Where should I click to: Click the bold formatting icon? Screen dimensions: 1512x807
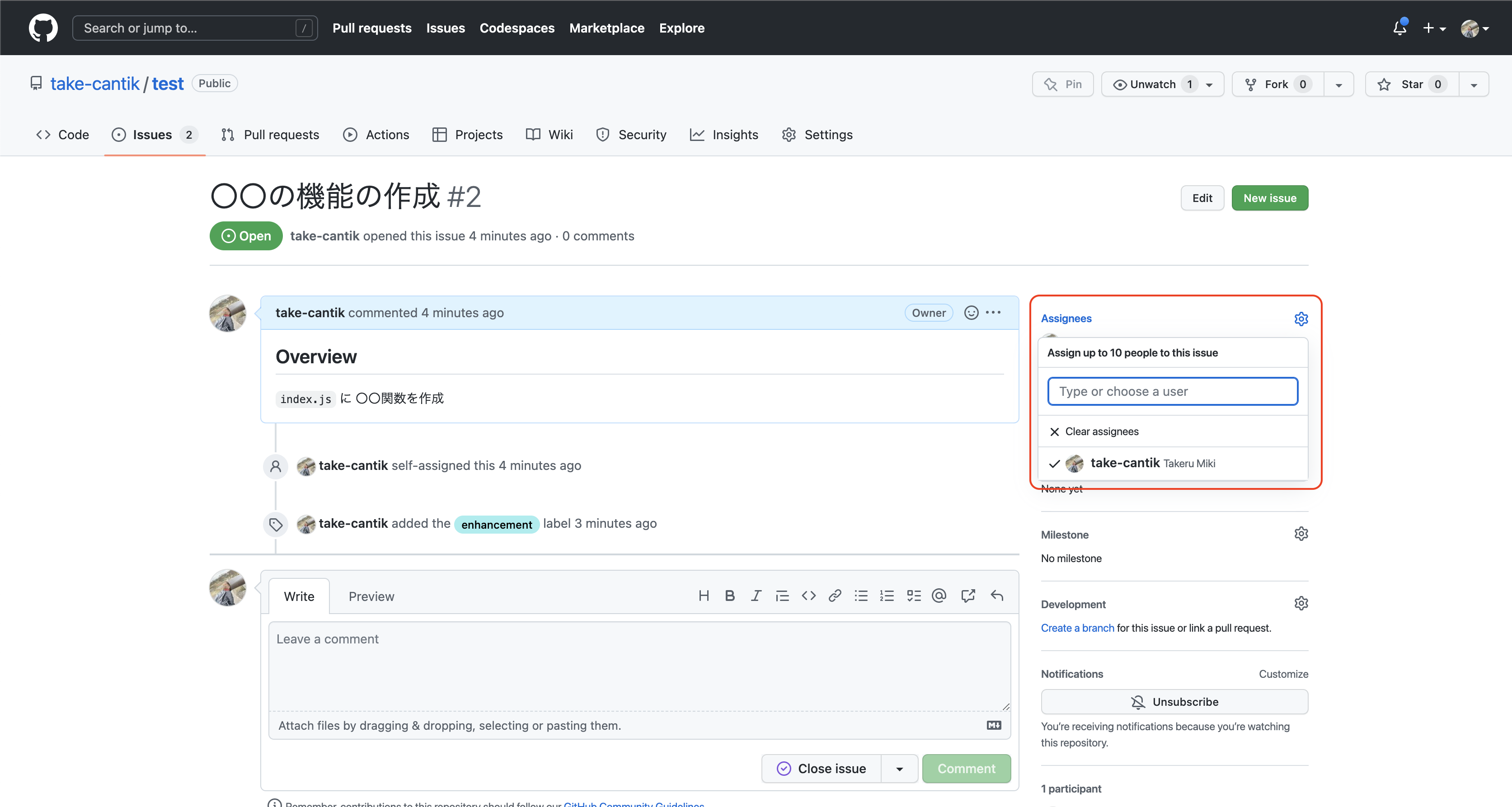pos(730,596)
